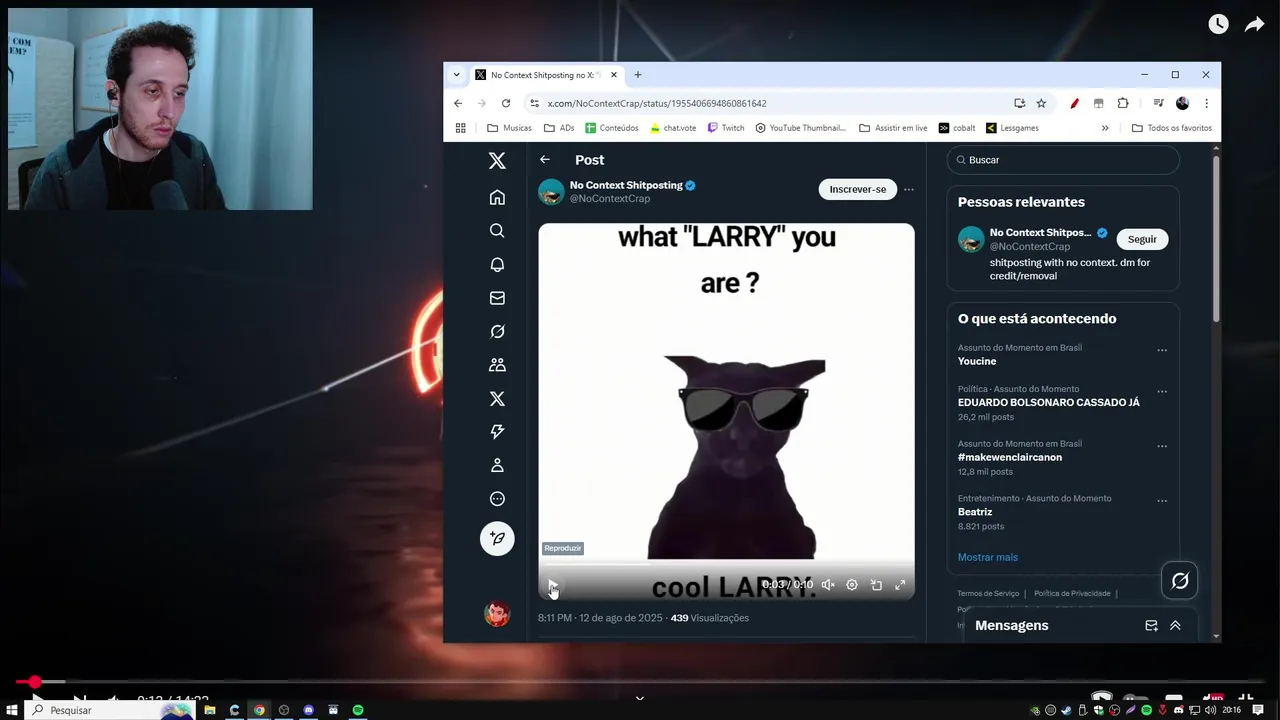Open the ADs bookmark folder
Viewport: 1280px width, 720px height.
(559, 128)
